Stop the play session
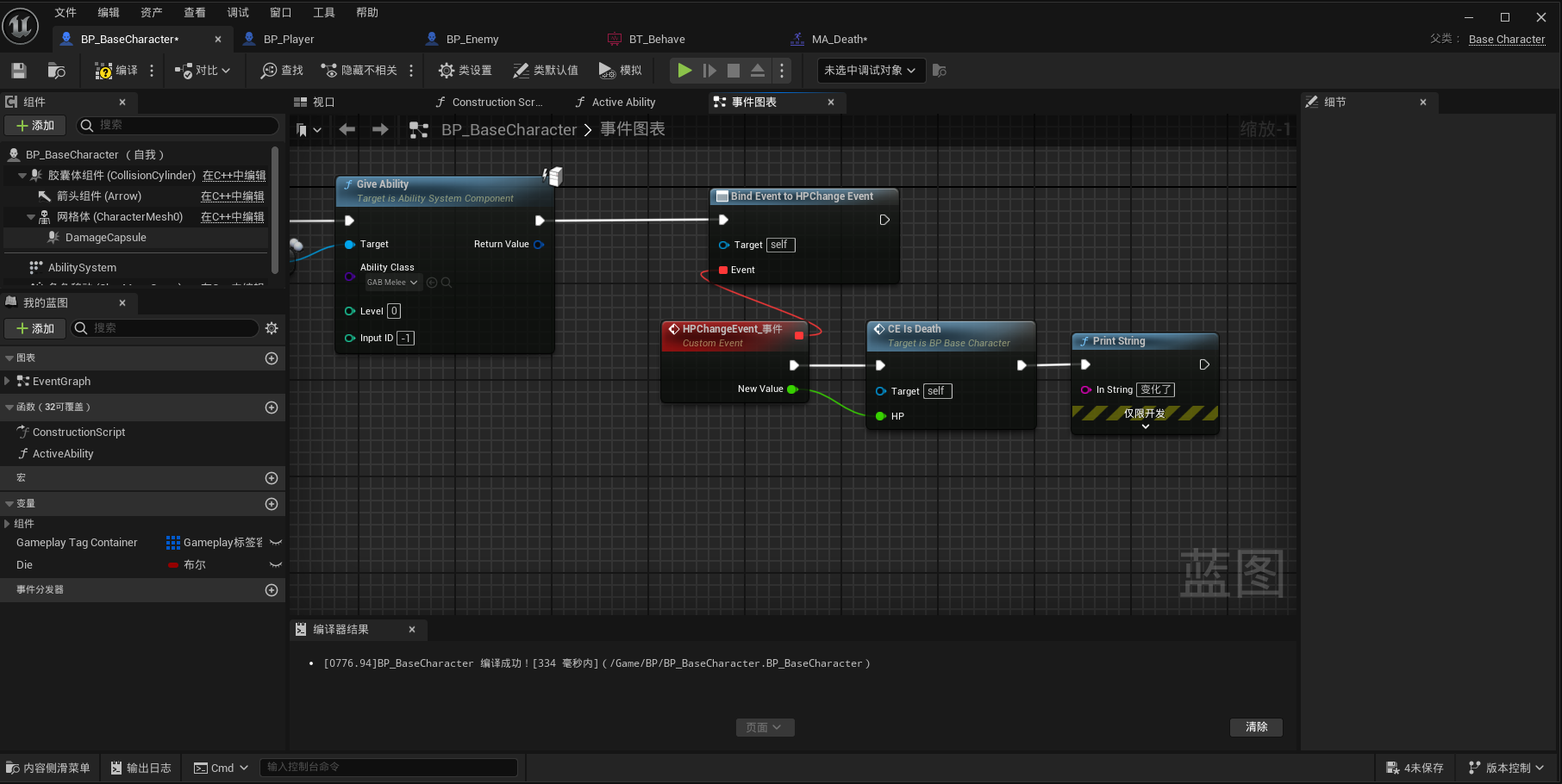 (x=734, y=71)
